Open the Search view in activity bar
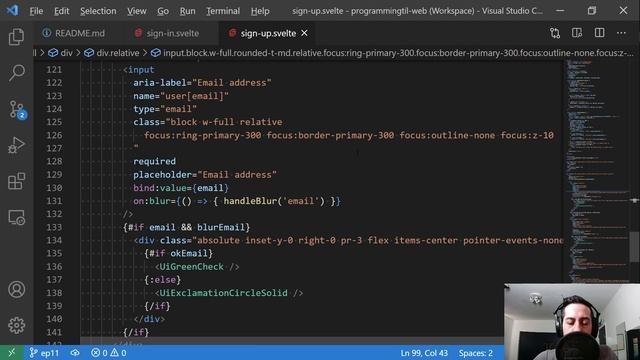This screenshot has width=640, height=360. pyautogui.click(x=16, y=73)
